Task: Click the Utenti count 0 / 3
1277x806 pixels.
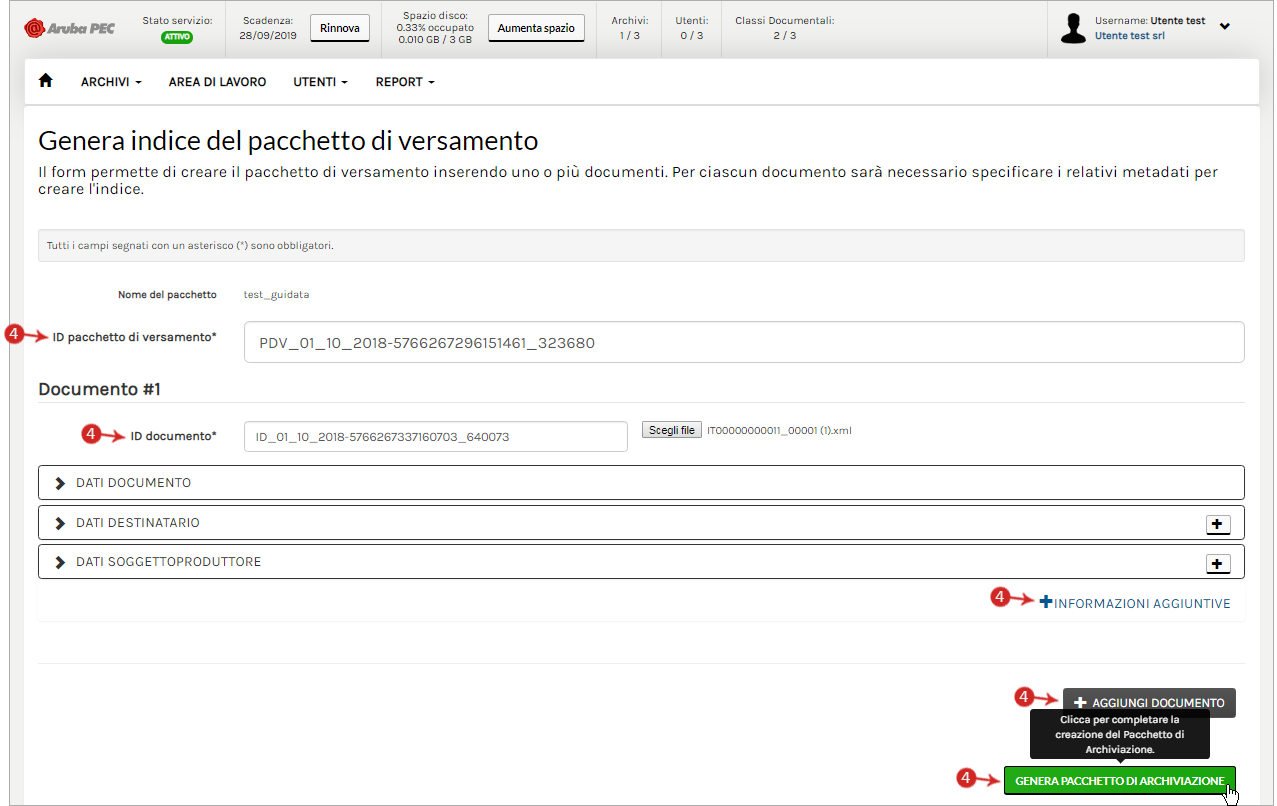Action: [692, 35]
